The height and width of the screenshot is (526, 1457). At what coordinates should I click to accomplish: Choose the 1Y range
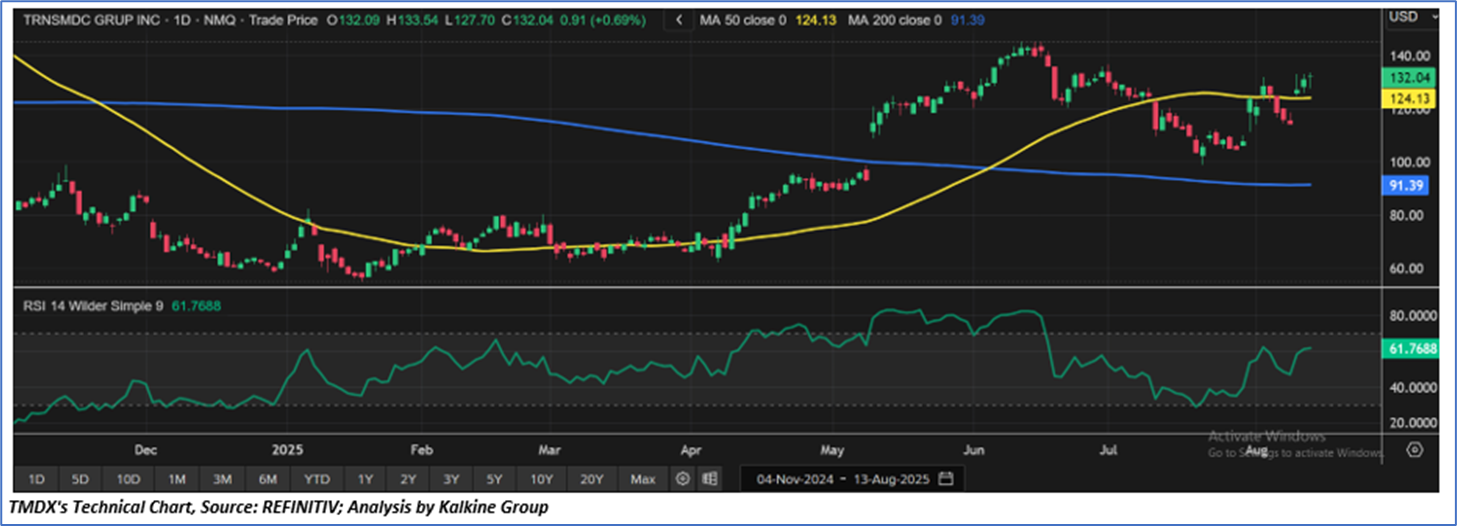click(x=365, y=479)
